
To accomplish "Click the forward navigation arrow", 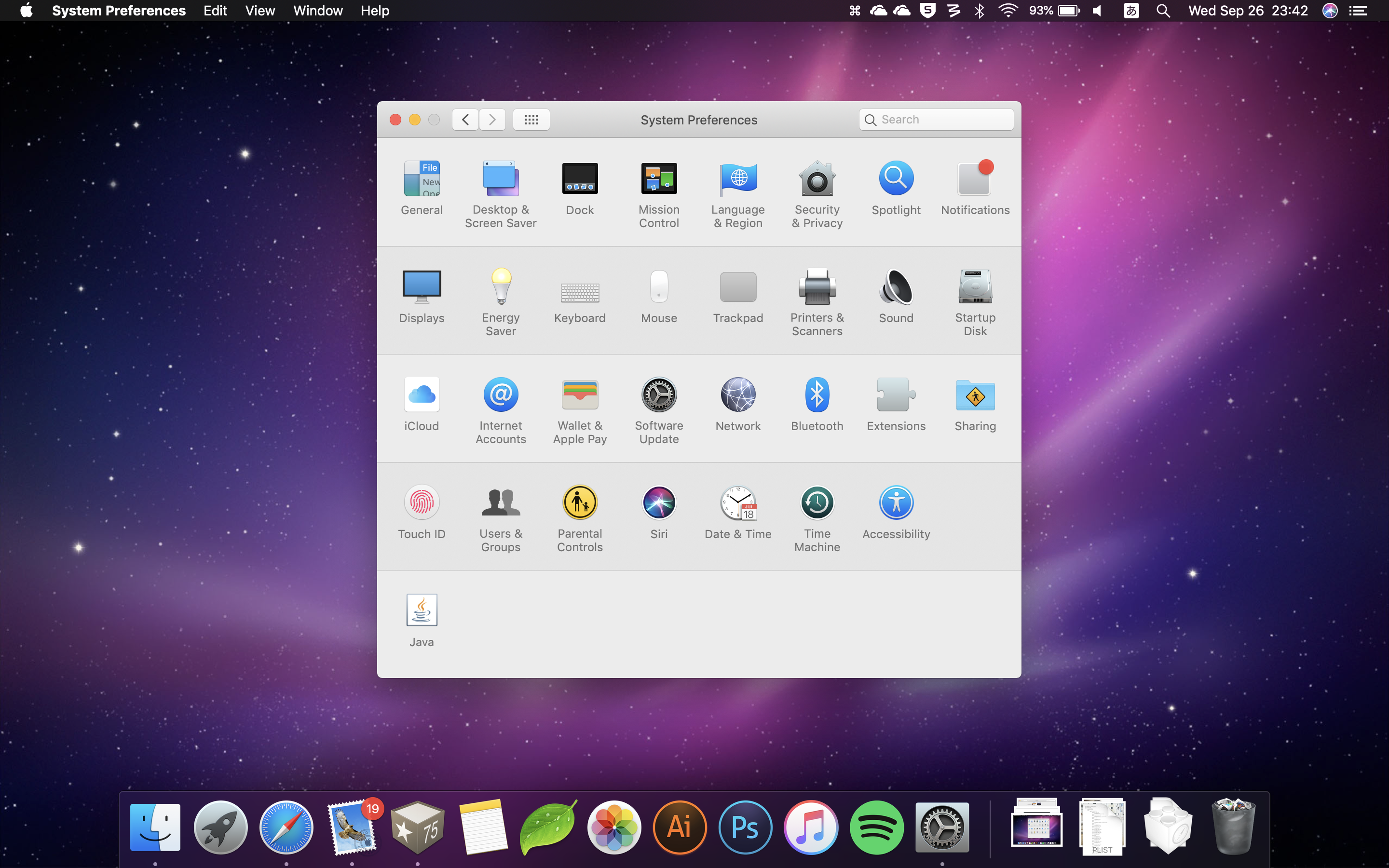I will click(x=492, y=120).
